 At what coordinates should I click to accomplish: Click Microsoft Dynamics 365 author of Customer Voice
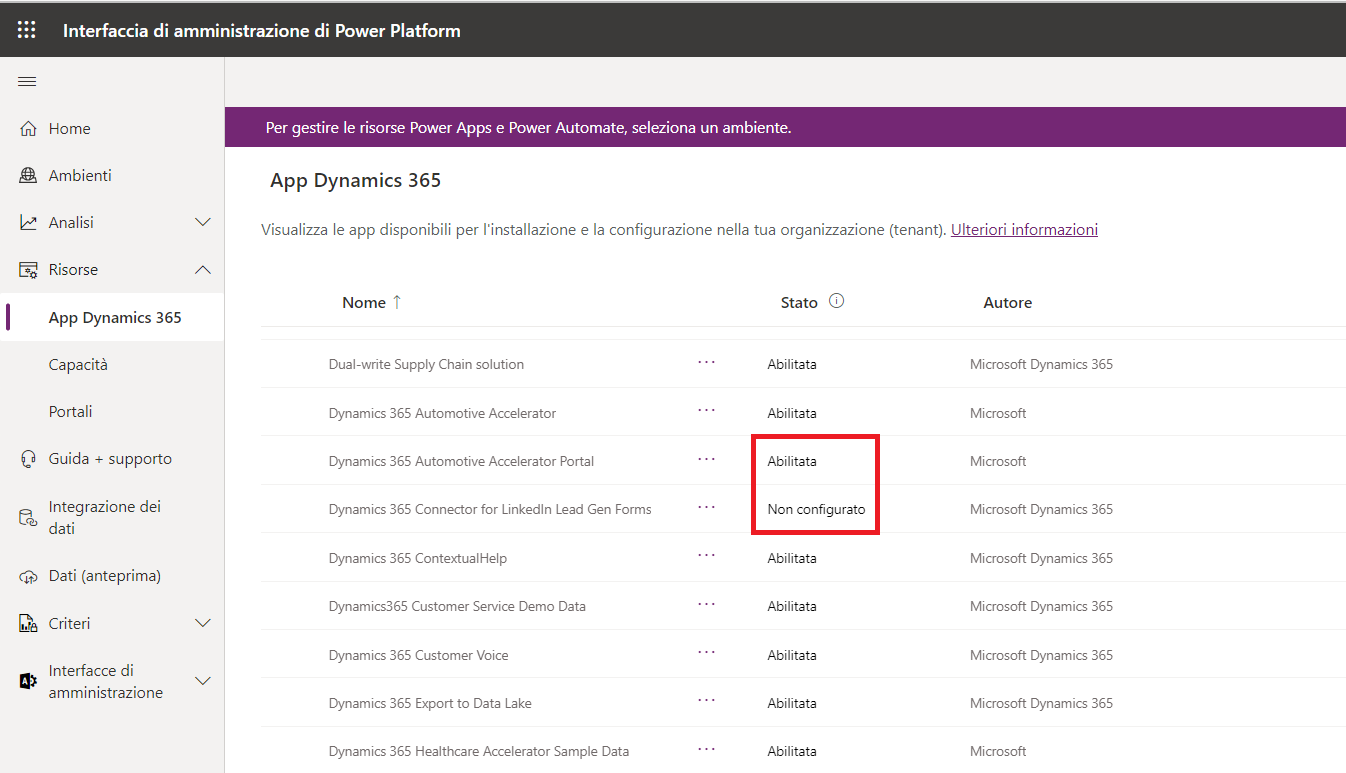pos(1041,655)
